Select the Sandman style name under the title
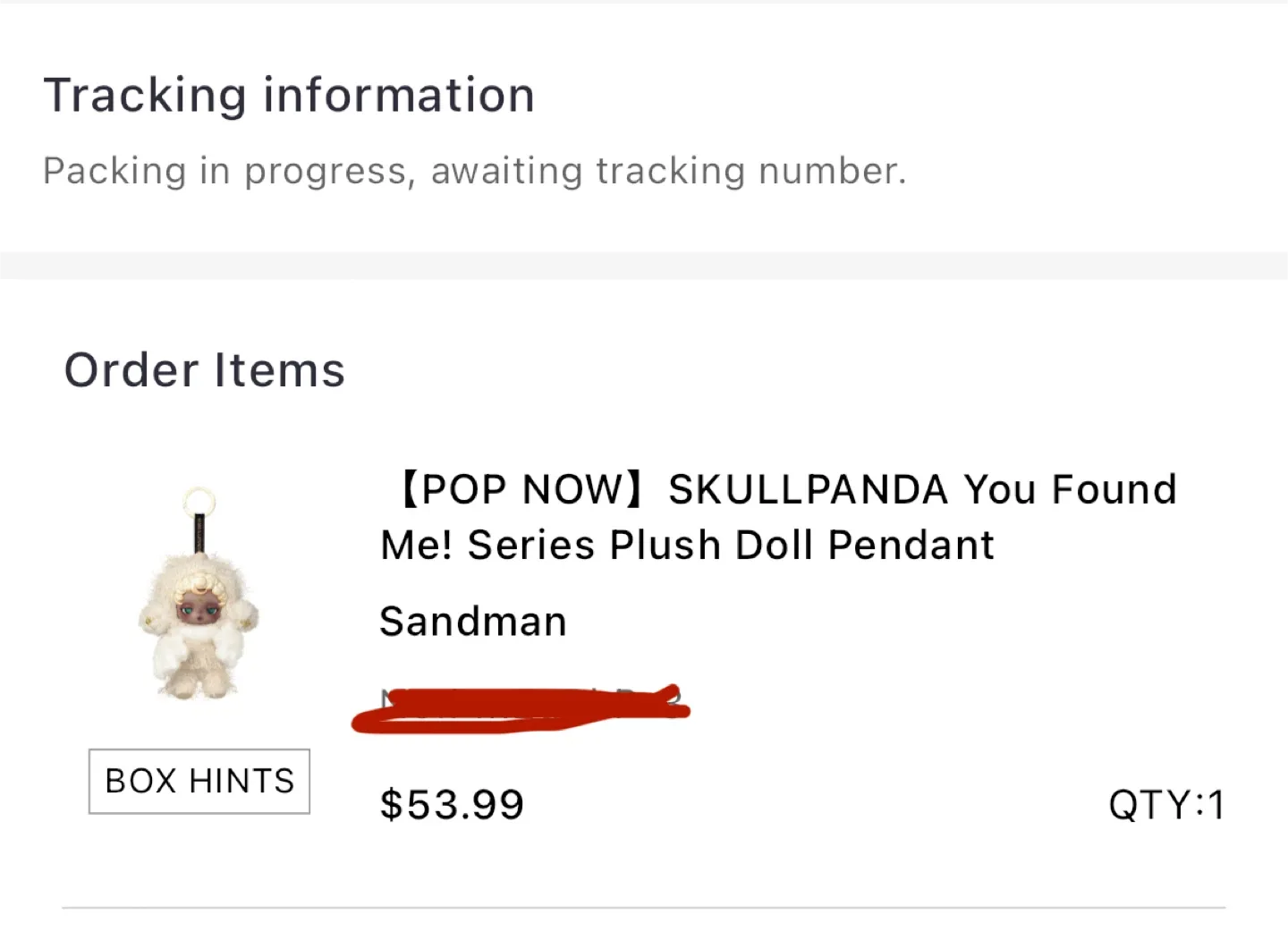Screen dimensions: 1288x940 coord(472,621)
